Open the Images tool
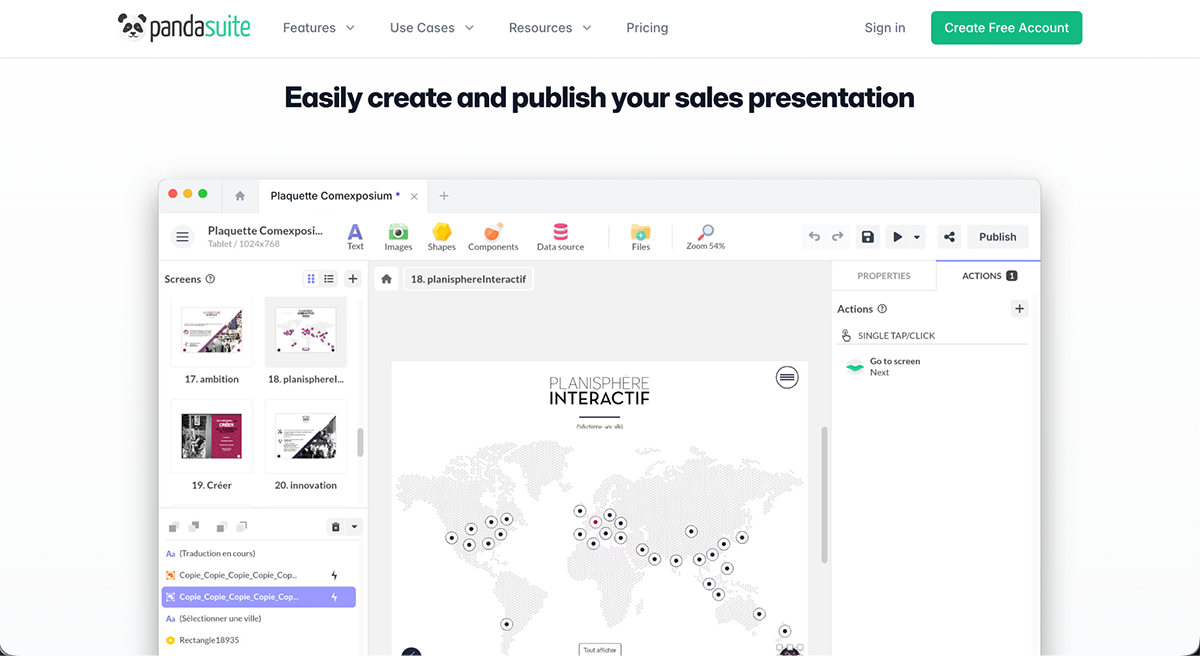 [x=398, y=237]
